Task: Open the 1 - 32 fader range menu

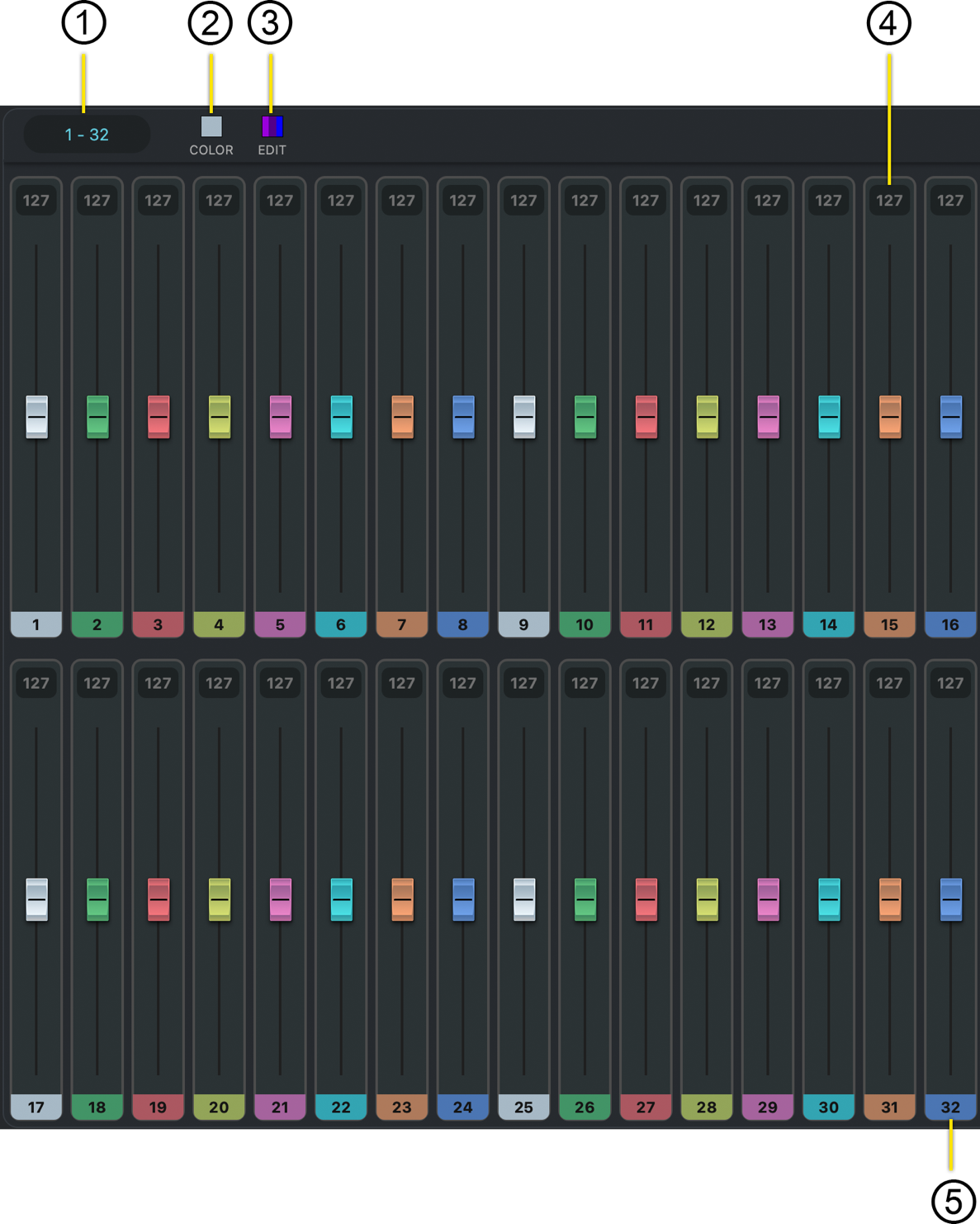Action: 87,135
